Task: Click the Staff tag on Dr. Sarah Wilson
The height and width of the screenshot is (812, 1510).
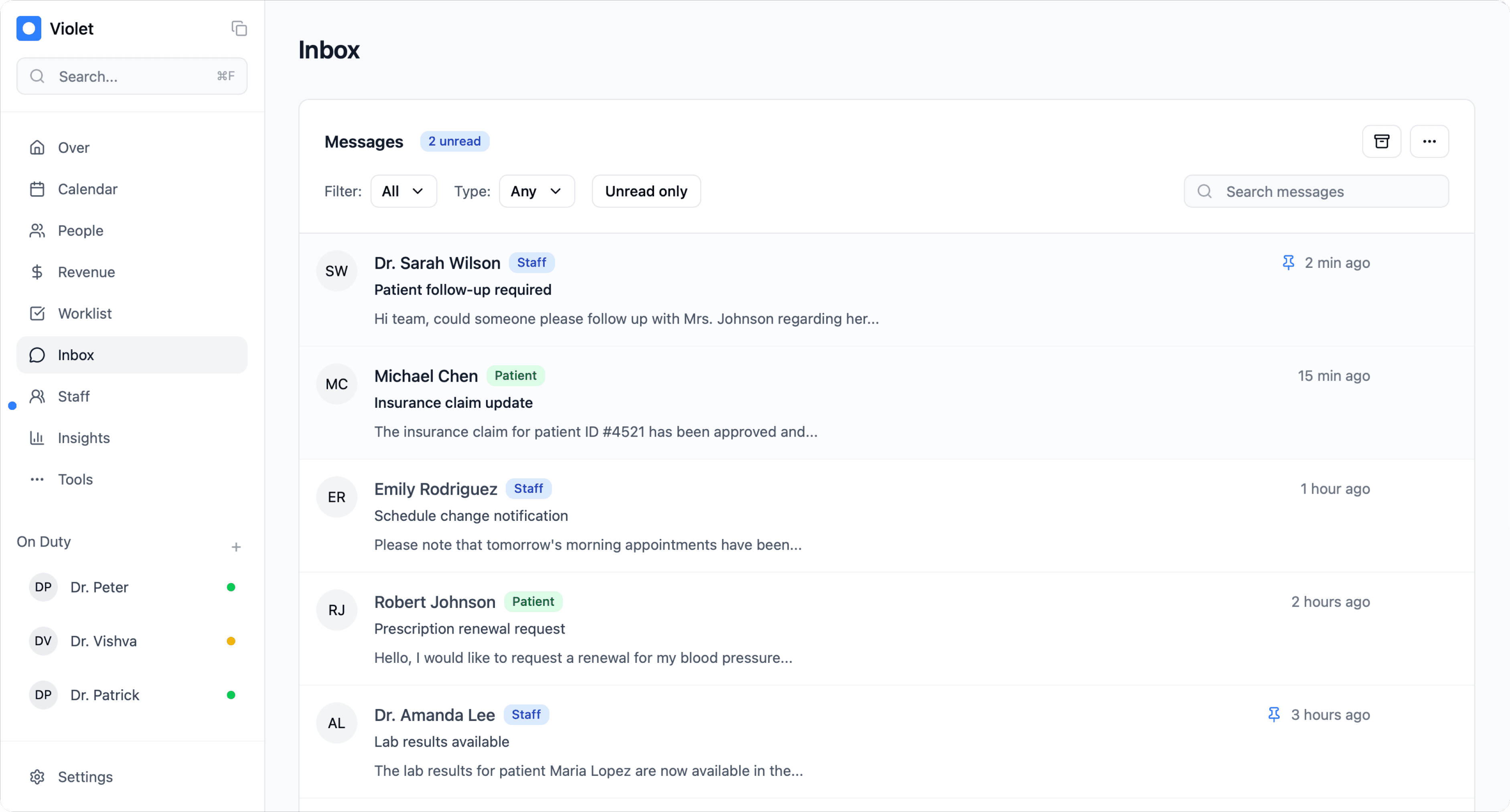Action: click(x=531, y=263)
